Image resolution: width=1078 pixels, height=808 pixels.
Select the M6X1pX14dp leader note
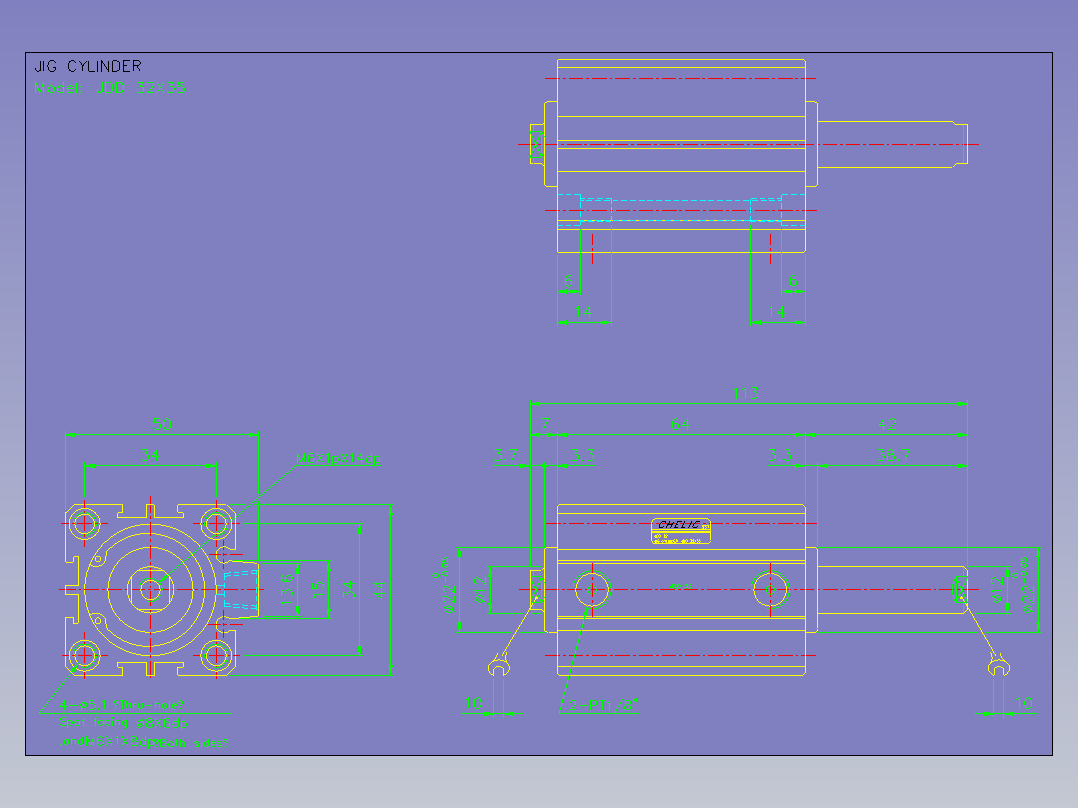pos(338,459)
